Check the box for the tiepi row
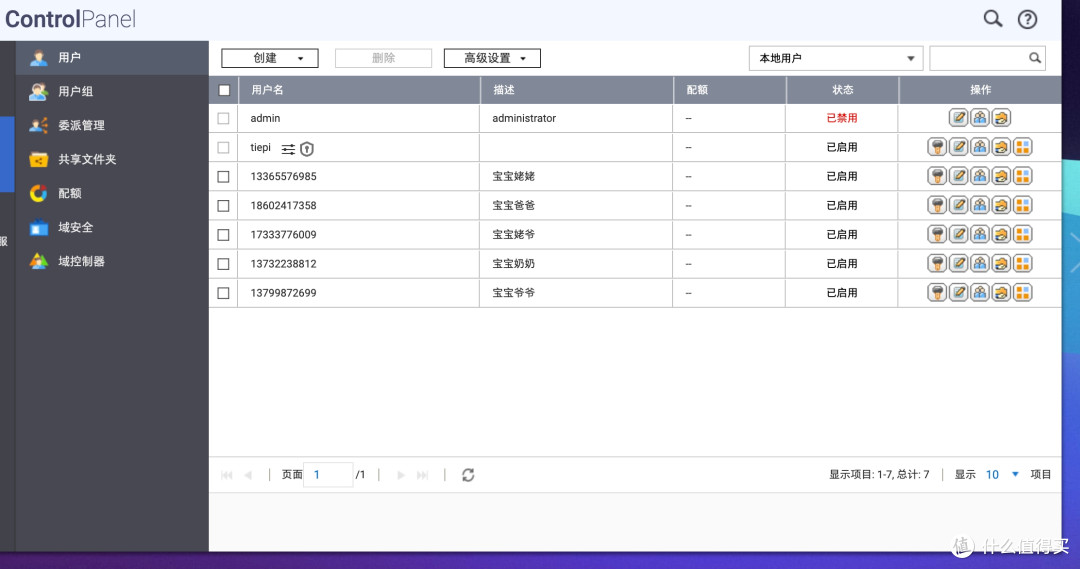Image resolution: width=1080 pixels, height=569 pixels. pos(223,147)
